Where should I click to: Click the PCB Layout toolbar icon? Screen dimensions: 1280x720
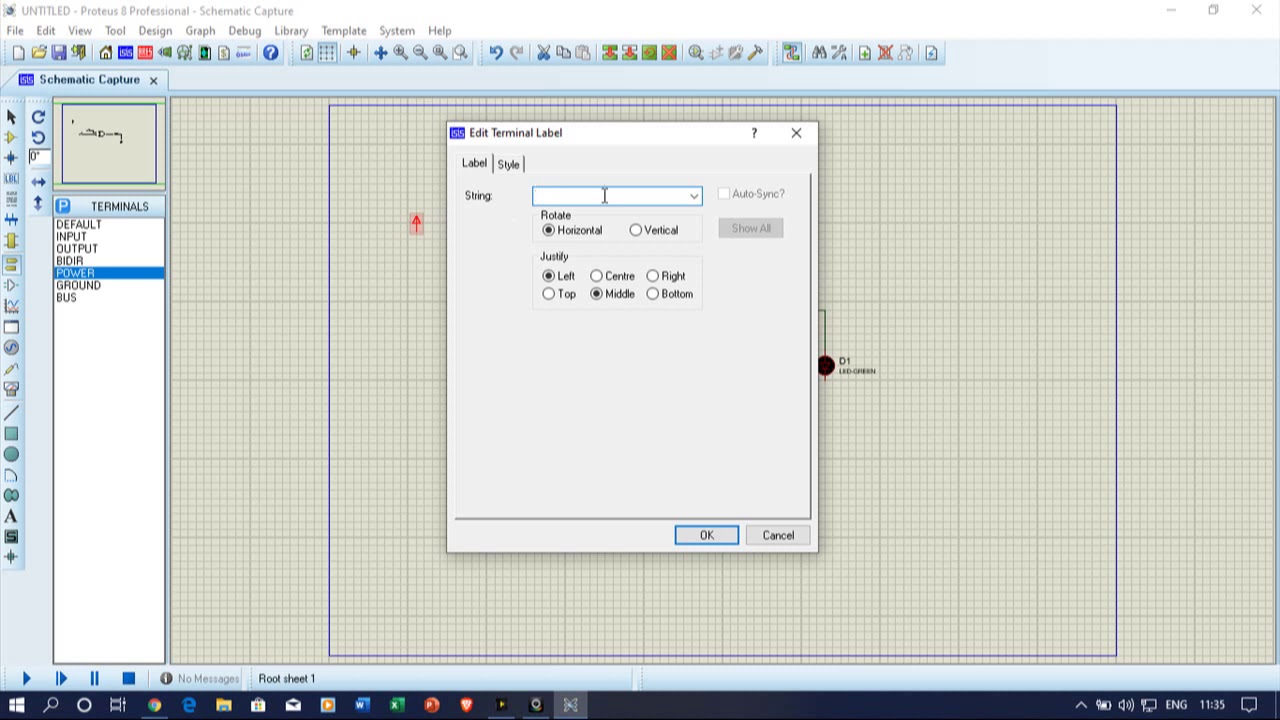[145, 53]
